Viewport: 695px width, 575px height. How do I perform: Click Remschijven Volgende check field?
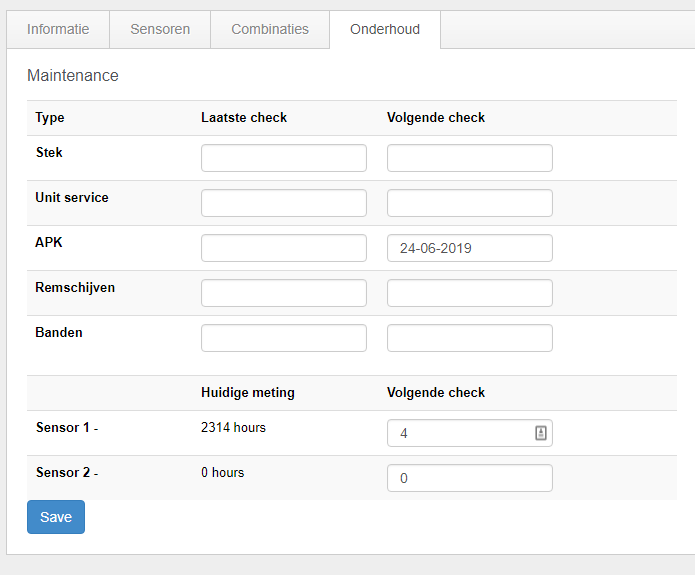(469, 293)
